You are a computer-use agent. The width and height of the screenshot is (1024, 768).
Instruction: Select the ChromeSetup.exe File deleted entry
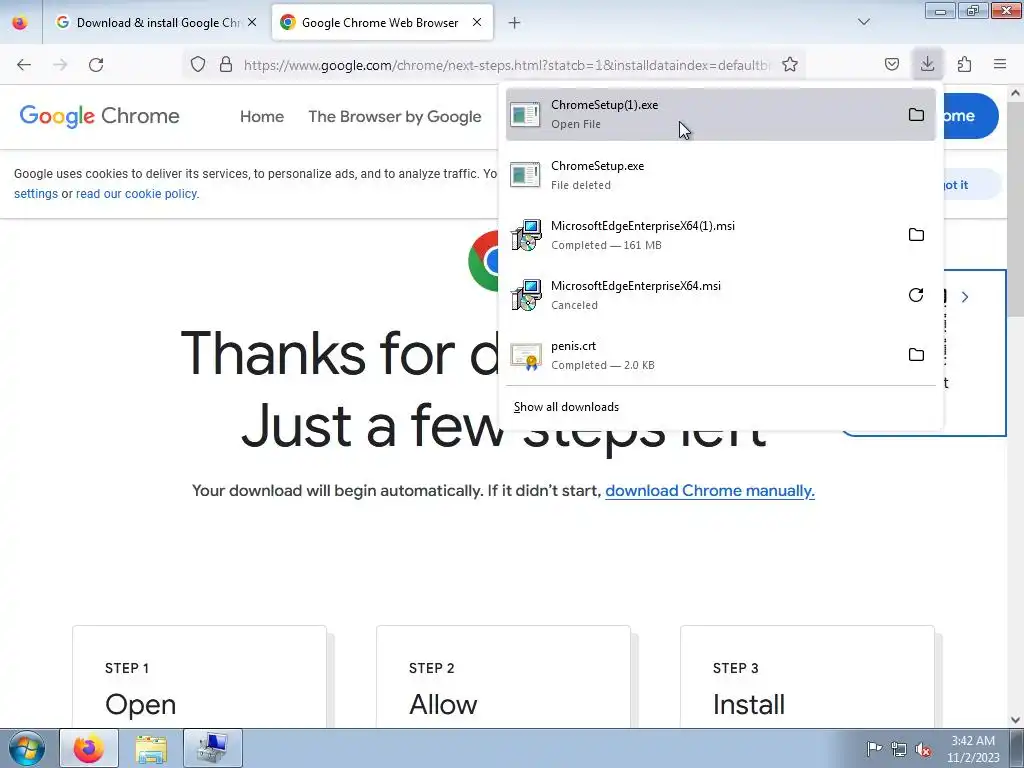(x=720, y=174)
